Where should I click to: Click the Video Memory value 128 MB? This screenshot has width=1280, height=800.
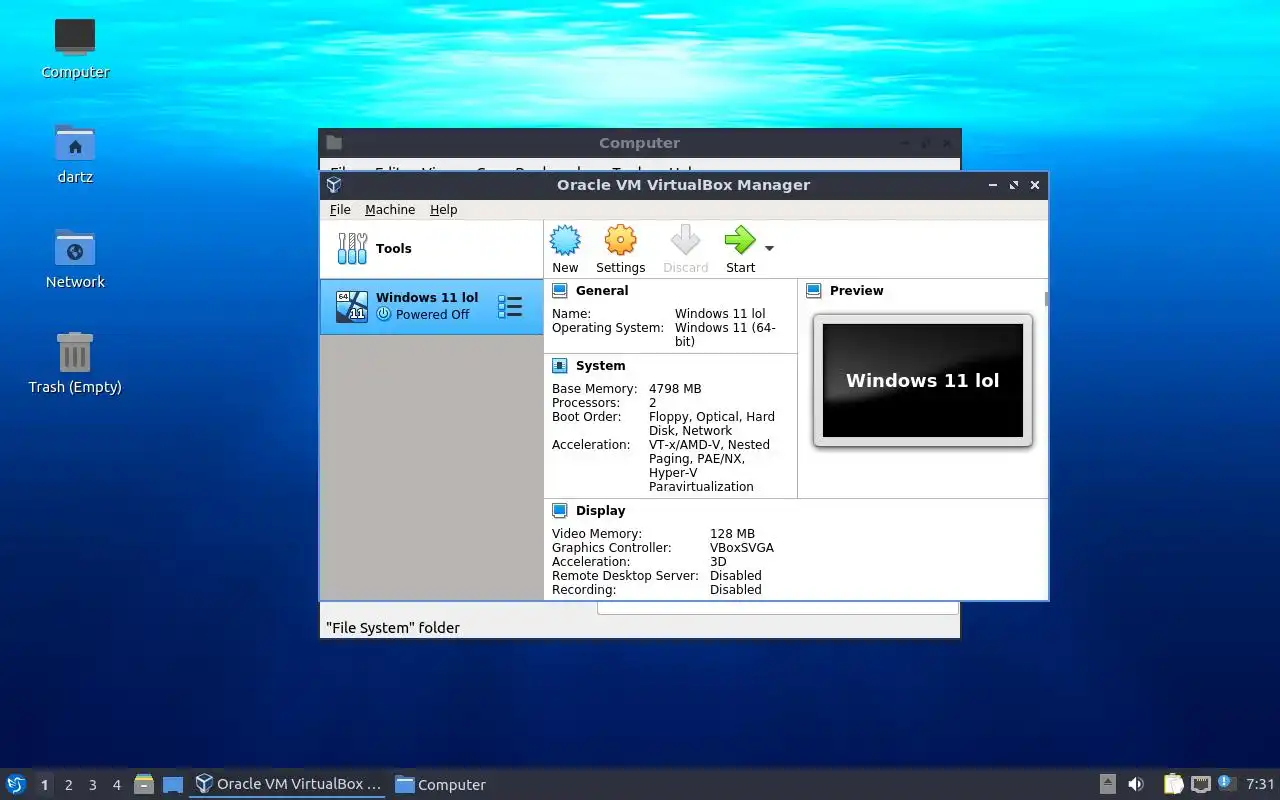(x=732, y=534)
